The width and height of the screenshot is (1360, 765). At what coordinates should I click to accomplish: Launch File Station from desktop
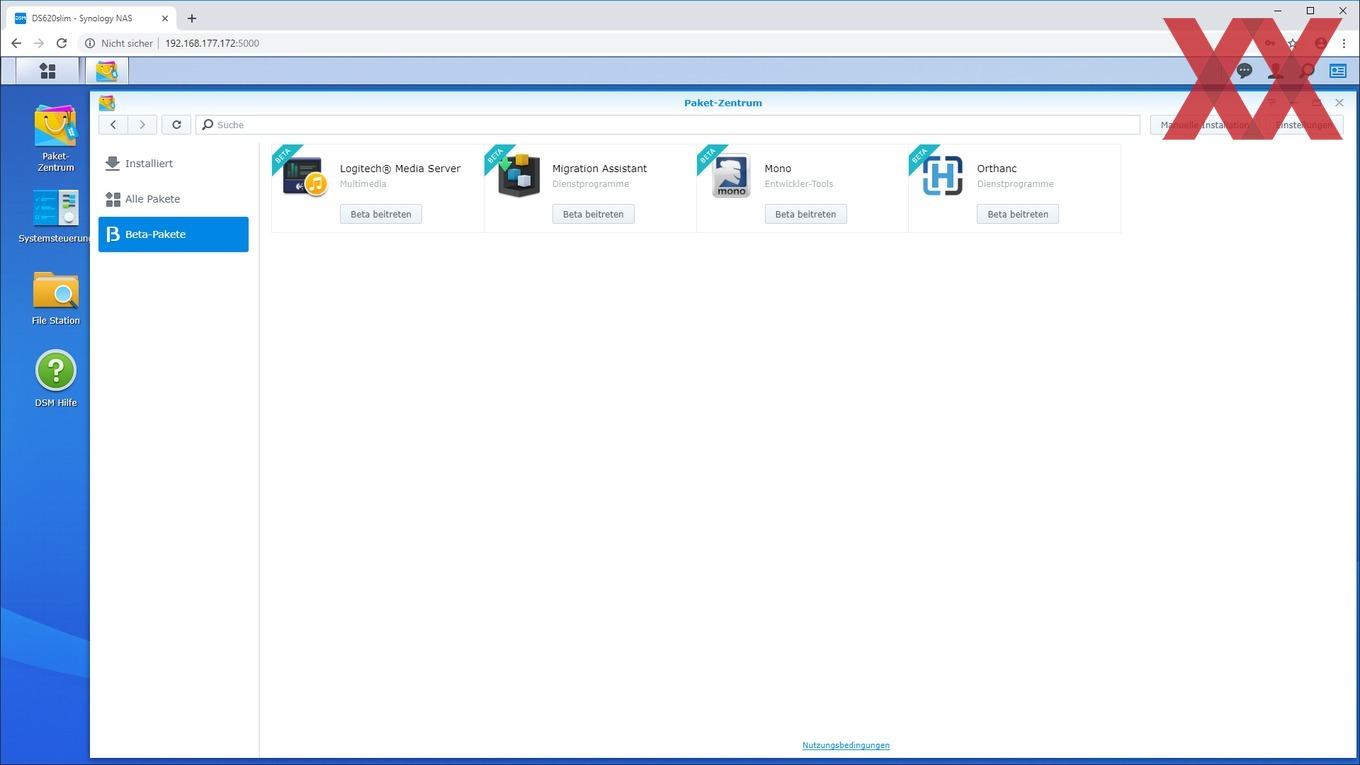(56, 298)
